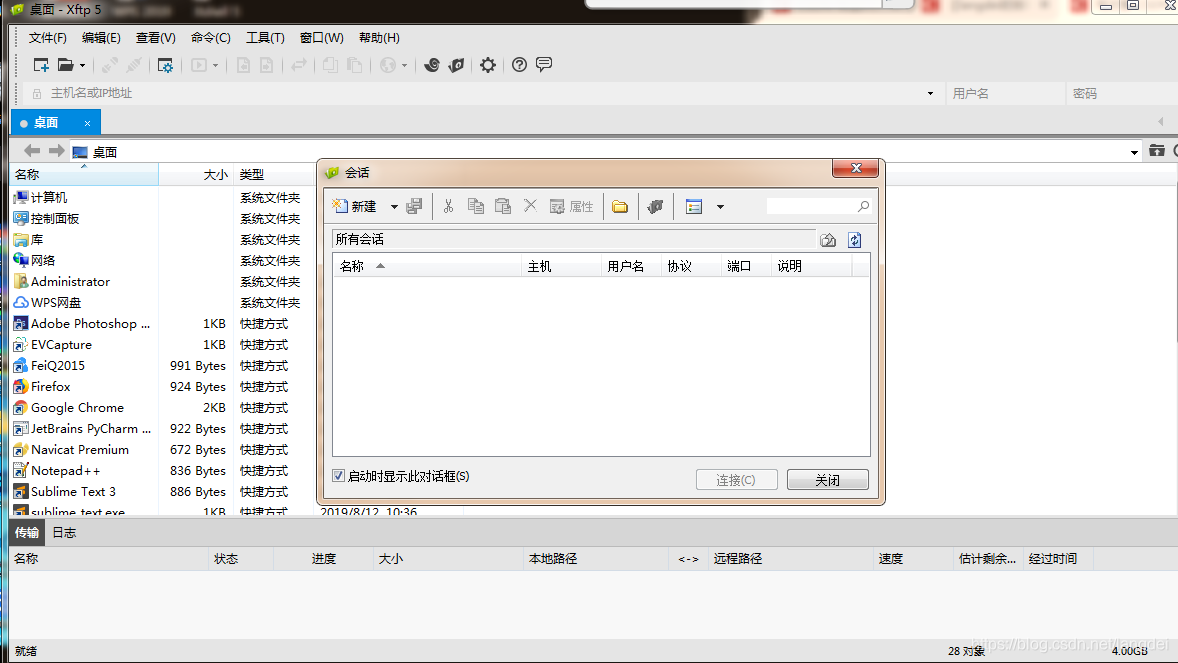The width and height of the screenshot is (1178, 663).
Task: Click the yellow folder icon in dialog toolbar
Action: tap(620, 207)
